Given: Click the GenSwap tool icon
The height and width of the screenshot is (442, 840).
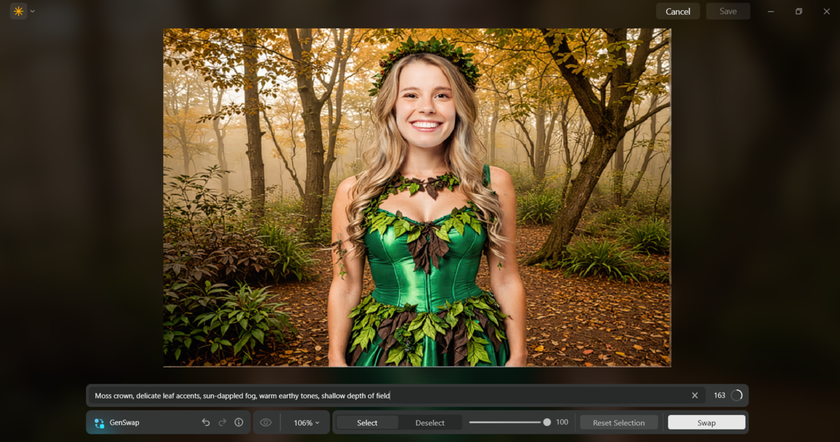Looking at the screenshot, I should click(99, 423).
